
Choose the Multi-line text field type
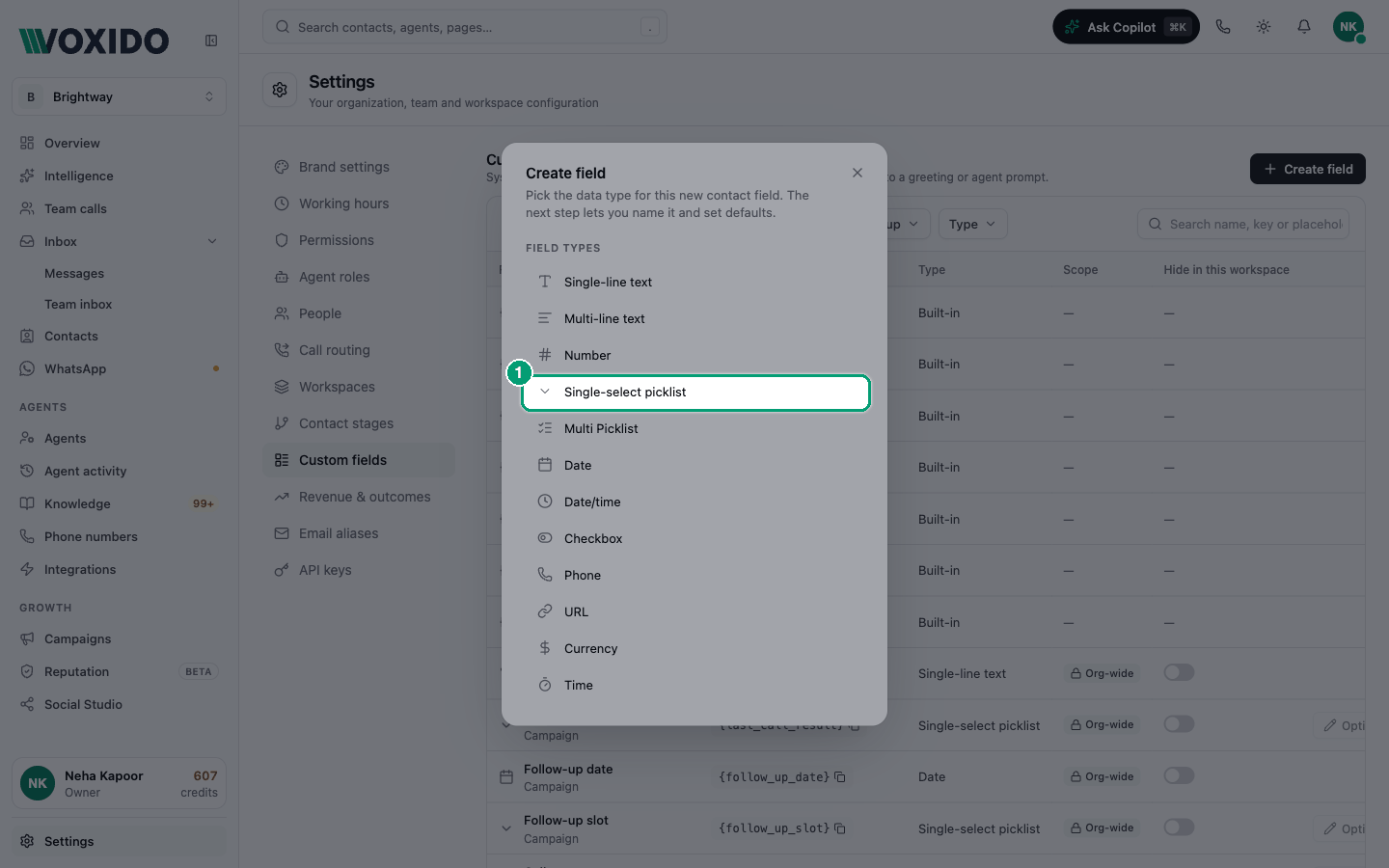pos(695,318)
